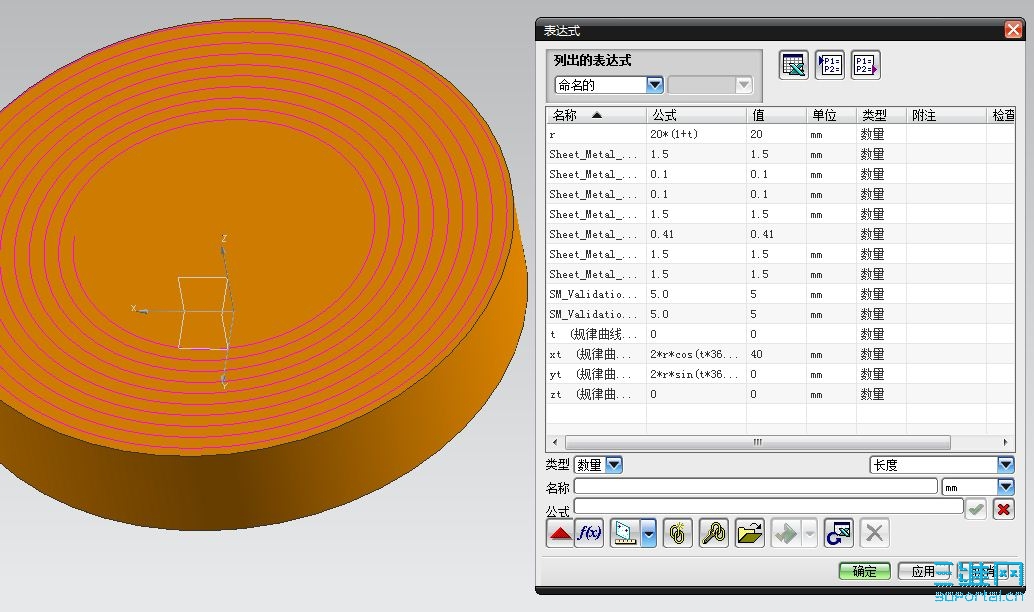Click the formula cell 20*(1+t)

click(x=696, y=134)
